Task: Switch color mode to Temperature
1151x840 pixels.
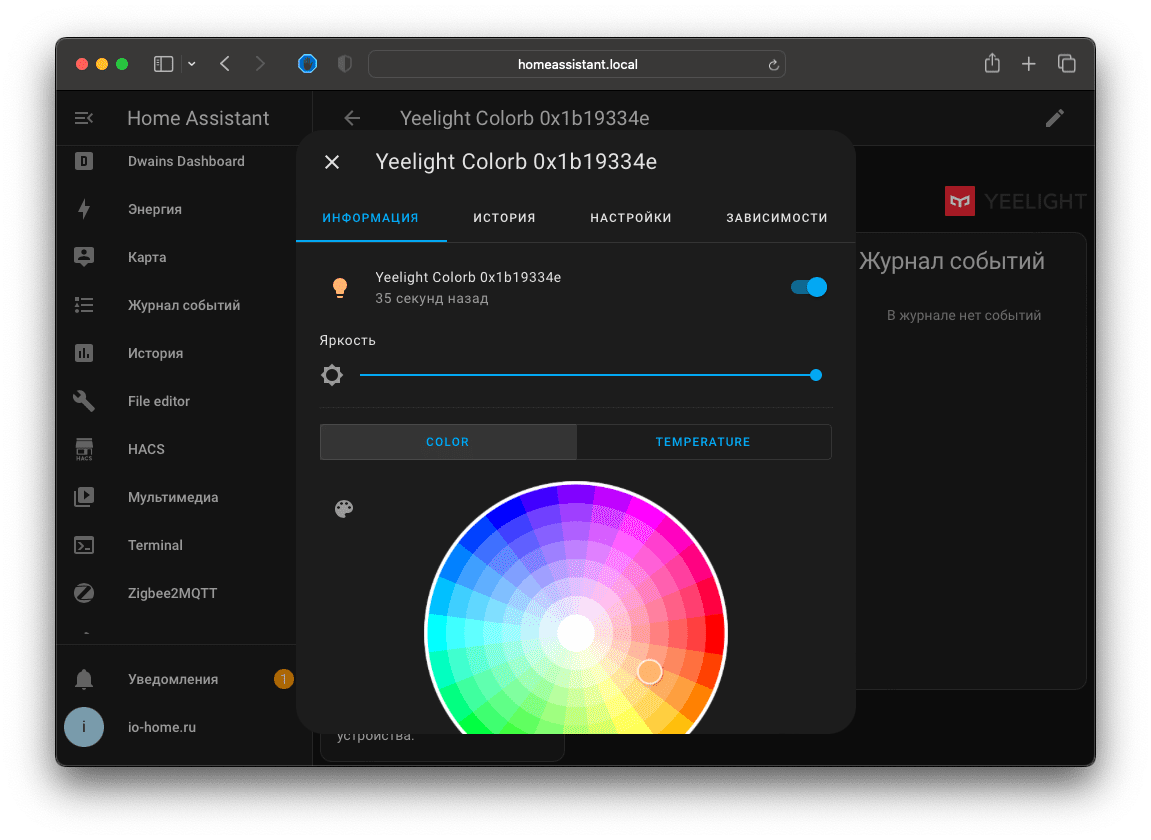Action: 703,442
